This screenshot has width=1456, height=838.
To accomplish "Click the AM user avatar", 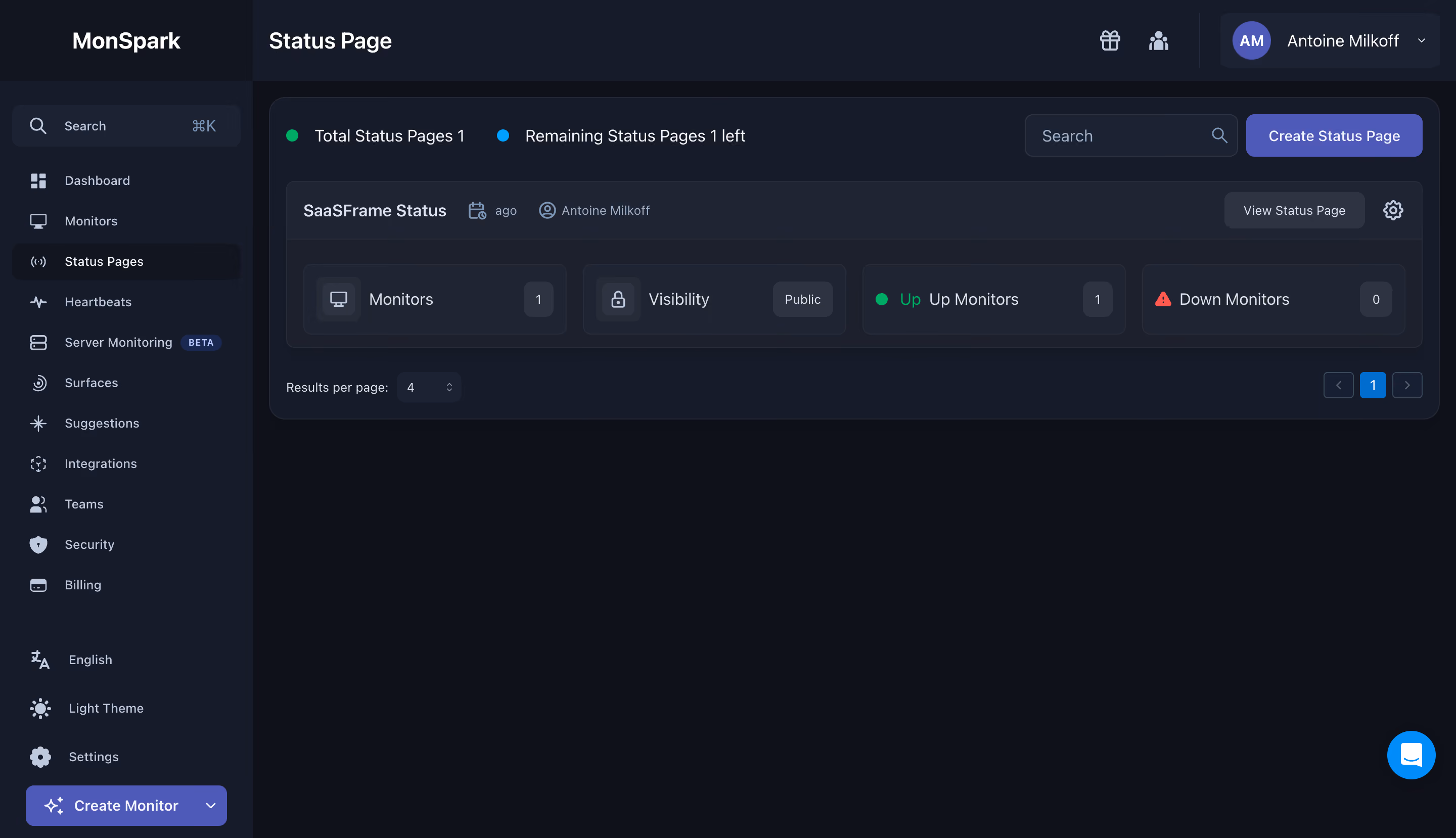I will point(1251,40).
